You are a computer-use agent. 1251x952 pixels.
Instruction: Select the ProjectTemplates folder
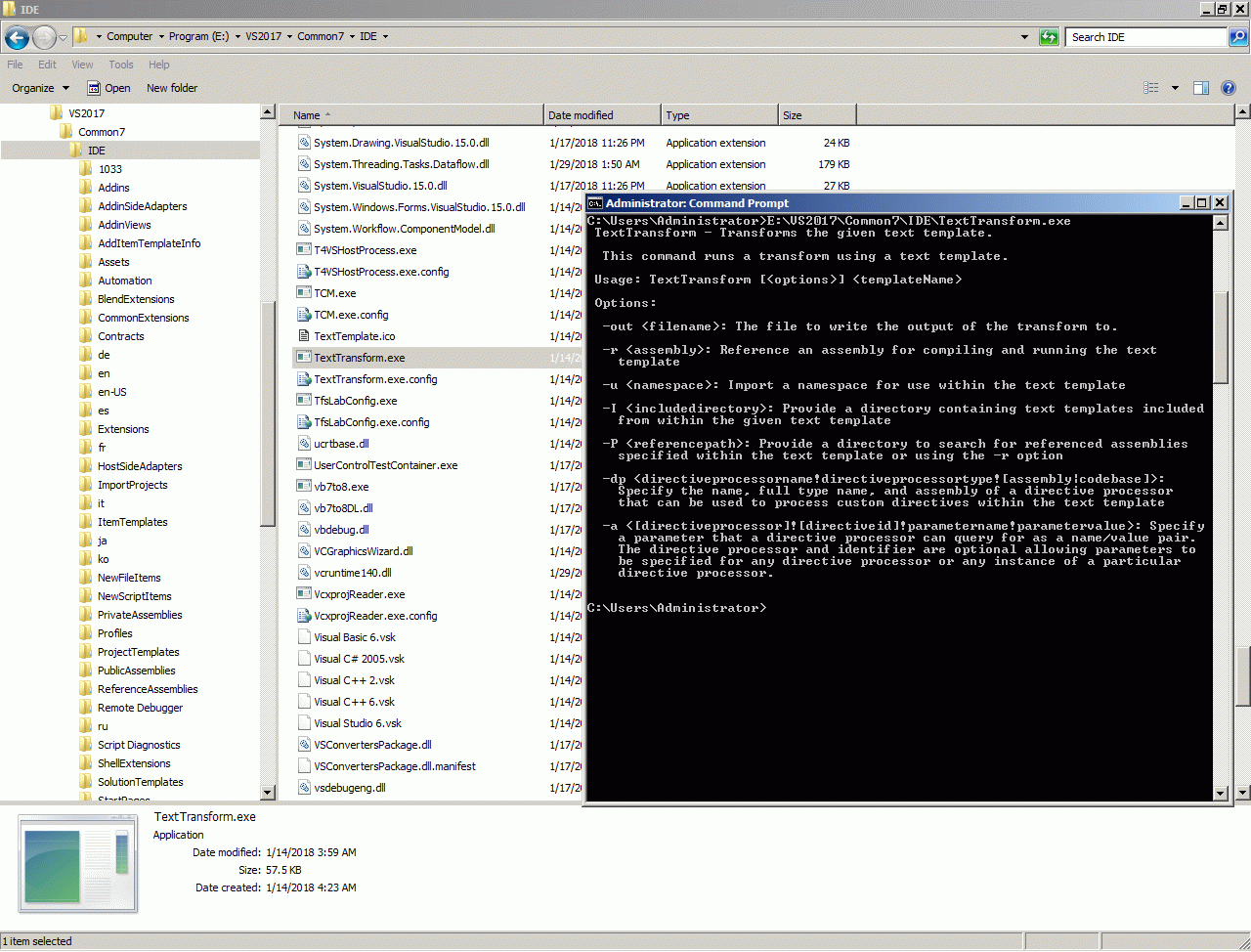coord(139,652)
